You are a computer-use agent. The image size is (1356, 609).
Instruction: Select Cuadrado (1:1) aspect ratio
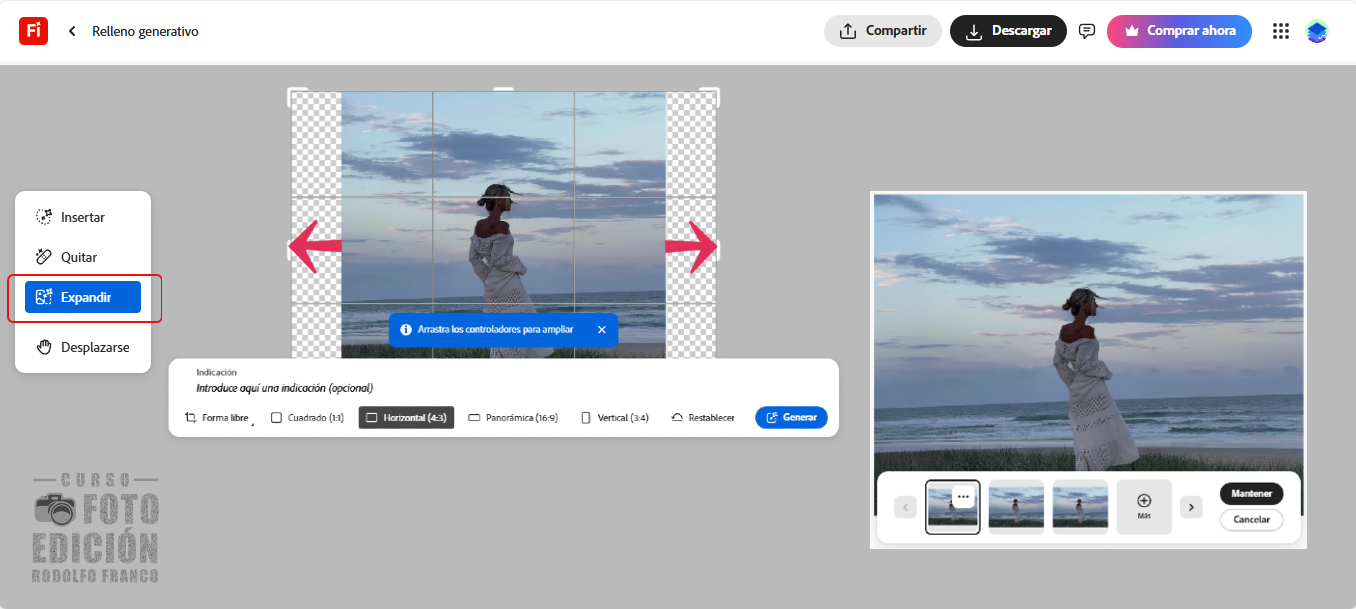pos(307,418)
